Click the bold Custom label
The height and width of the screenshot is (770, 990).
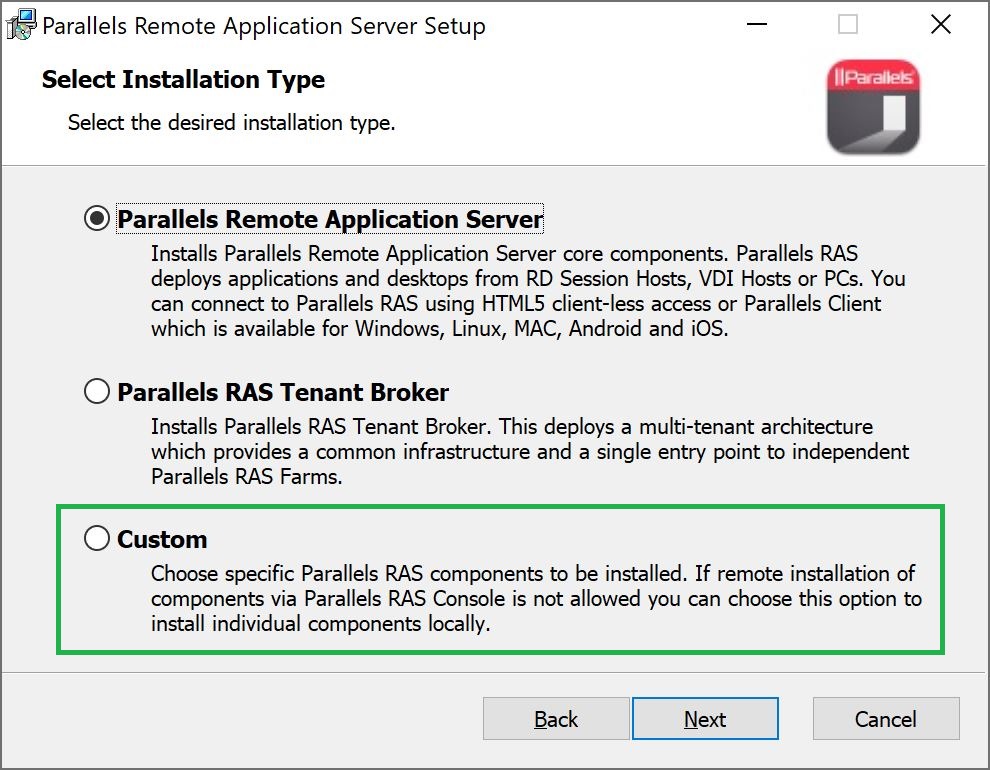coord(162,538)
